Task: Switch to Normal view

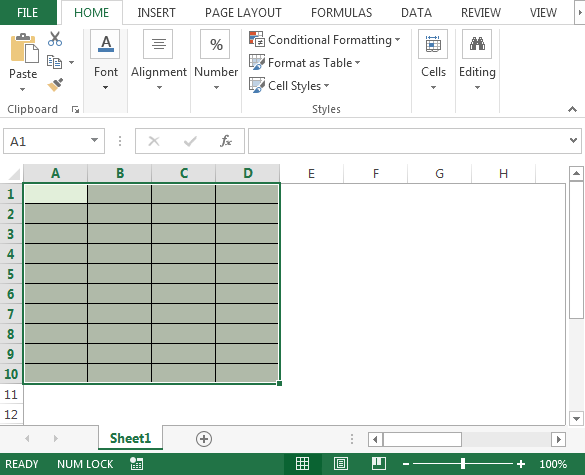Action: [x=302, y=464]
